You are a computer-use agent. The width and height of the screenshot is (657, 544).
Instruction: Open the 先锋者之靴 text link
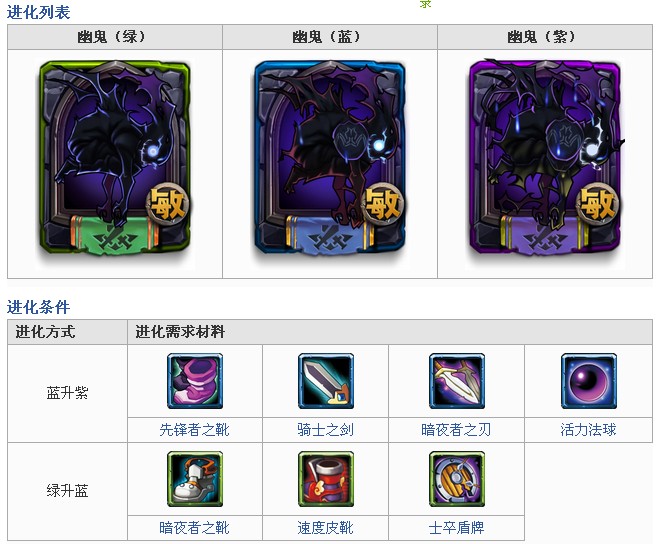[x=194, y=430]
